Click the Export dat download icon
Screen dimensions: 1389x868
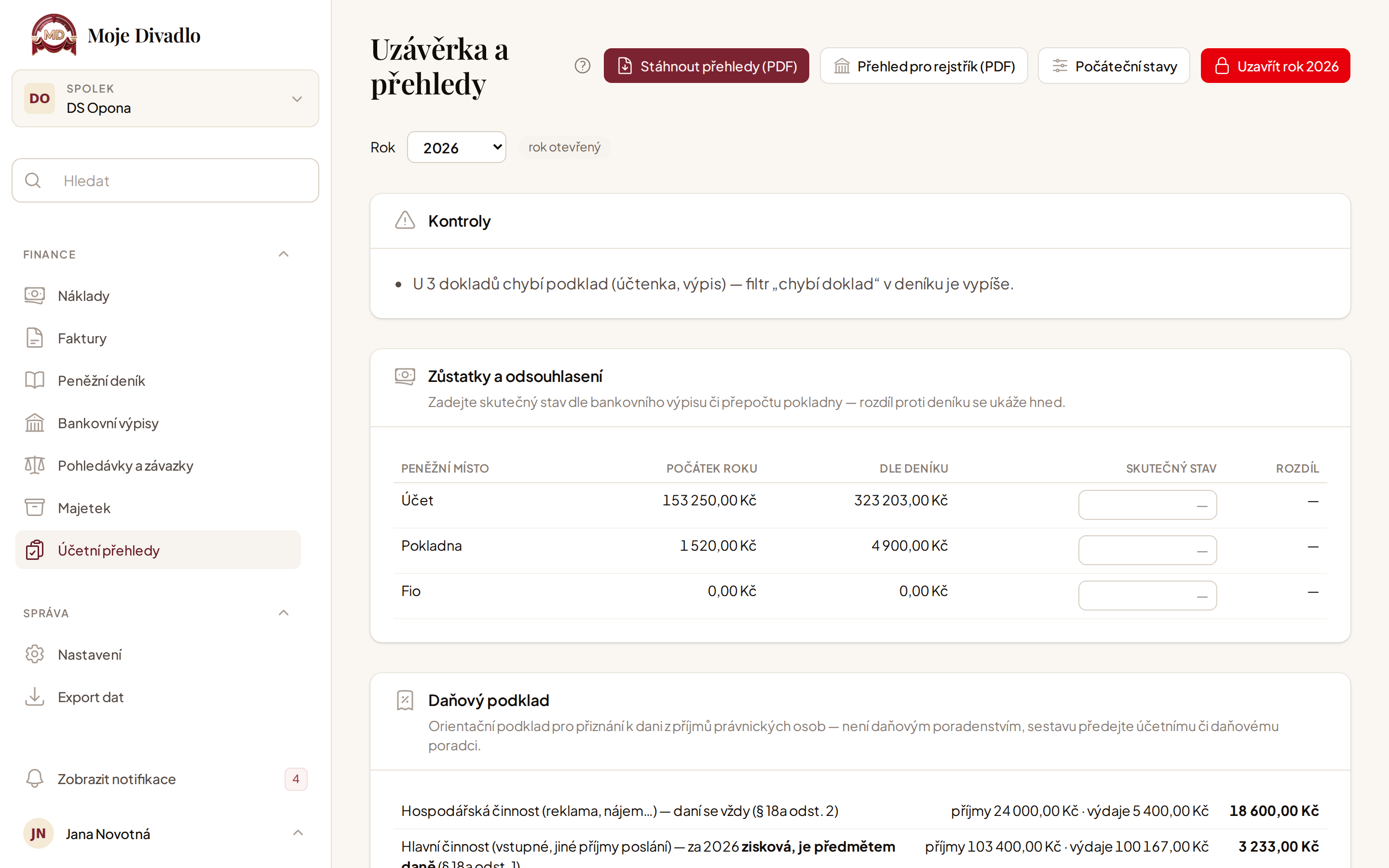point(34,696)
